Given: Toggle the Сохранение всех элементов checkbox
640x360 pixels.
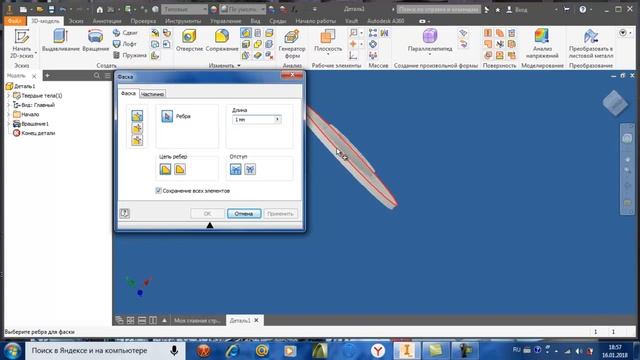Looking at the screenshot, I should [158, 191].
